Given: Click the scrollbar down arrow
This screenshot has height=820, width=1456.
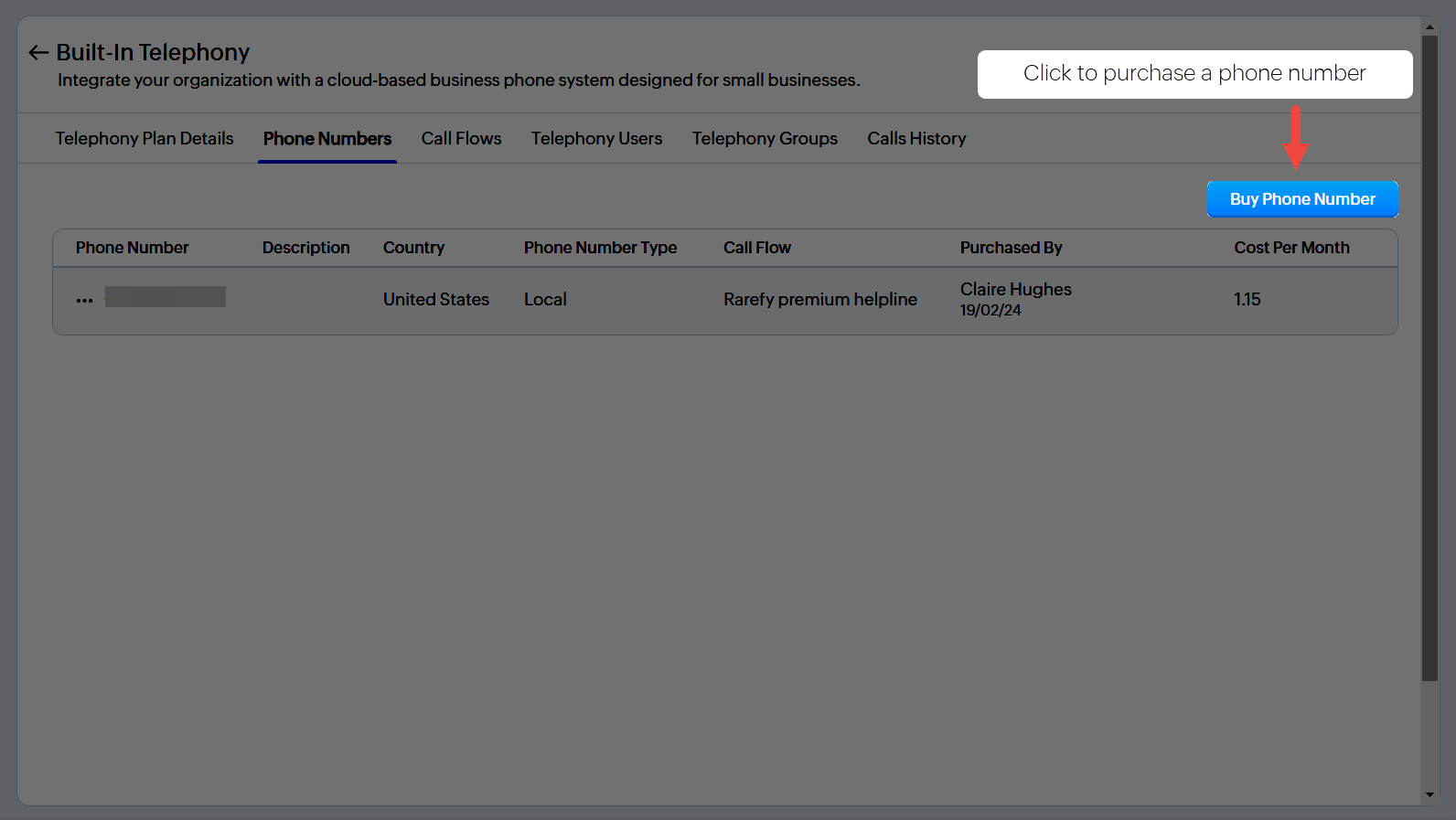Looking at the screenshot, I should click(x=1429, y=794).
